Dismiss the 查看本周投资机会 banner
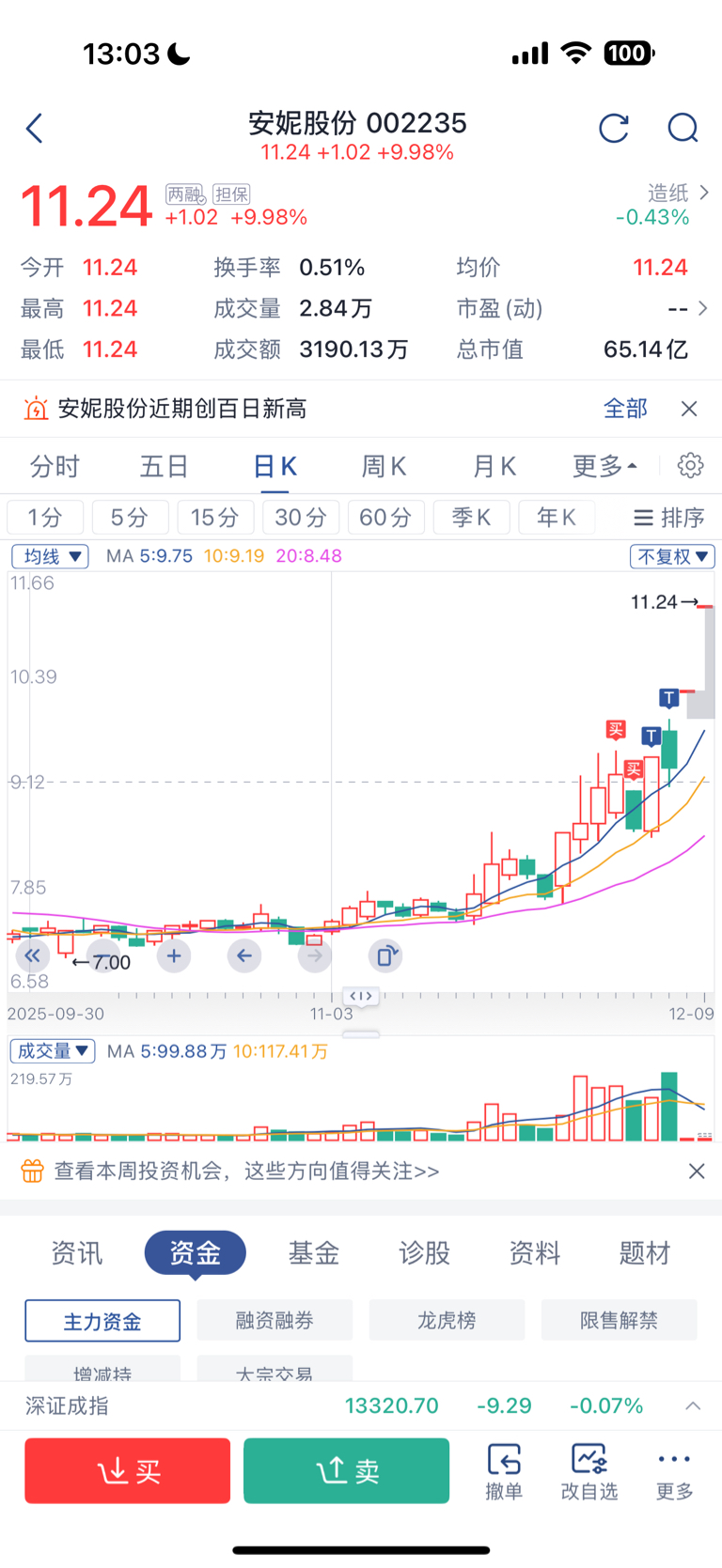 tap(696, 1171)
